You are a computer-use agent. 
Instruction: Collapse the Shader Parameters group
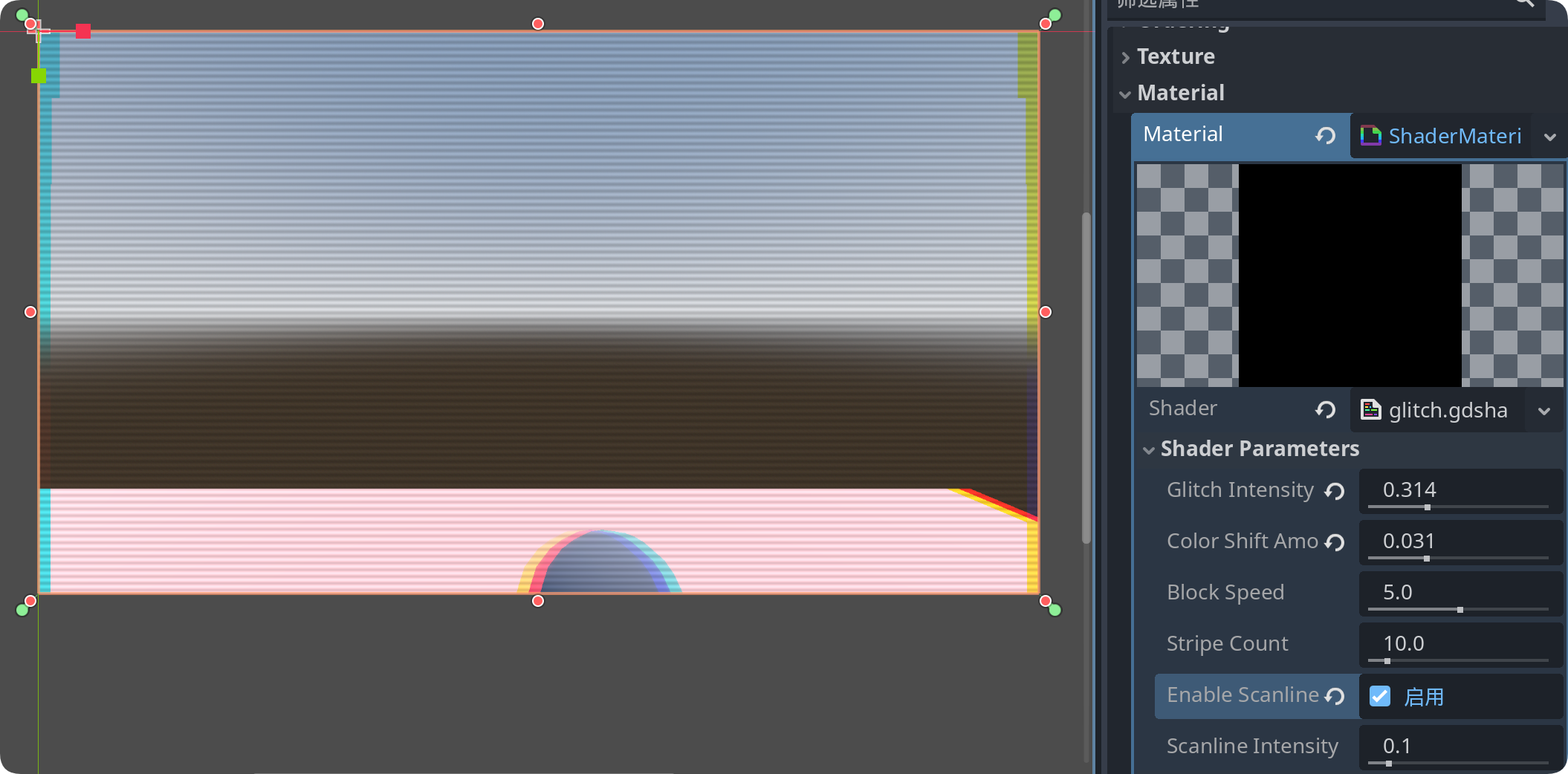pos(1260,449)
